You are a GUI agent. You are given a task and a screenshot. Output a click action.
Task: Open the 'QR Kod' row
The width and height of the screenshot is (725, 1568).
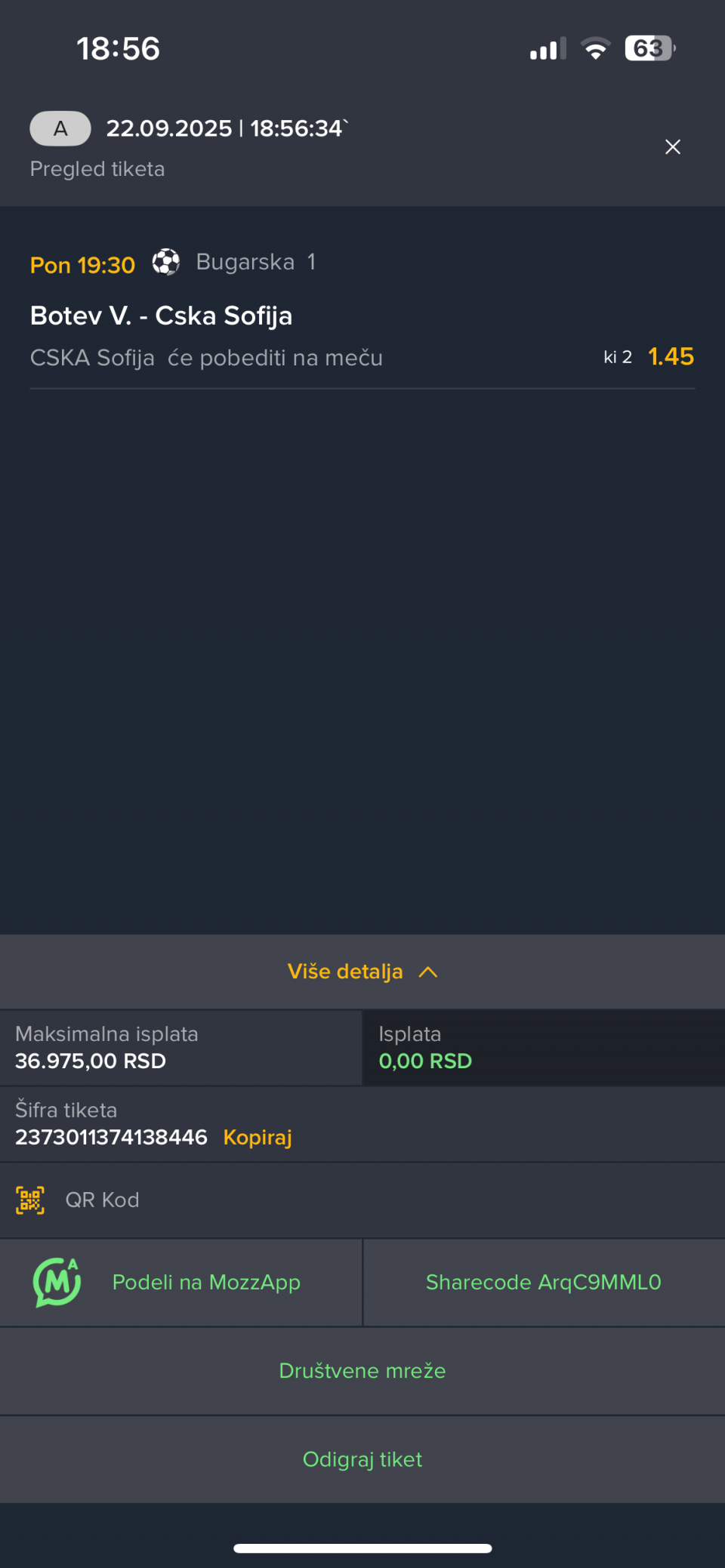[103, 1200]
